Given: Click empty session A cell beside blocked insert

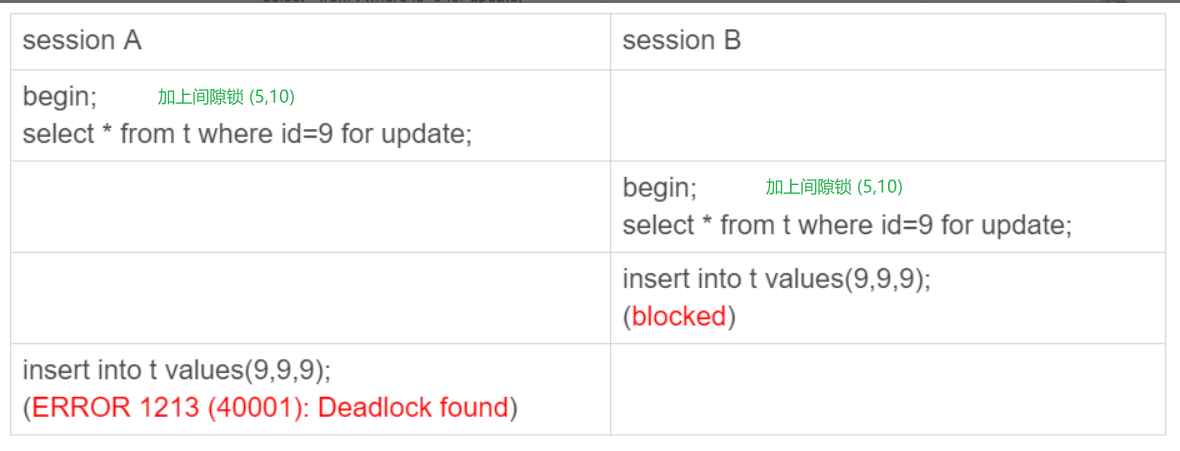Looking at the screenshot, I should [x=310, y=298].
